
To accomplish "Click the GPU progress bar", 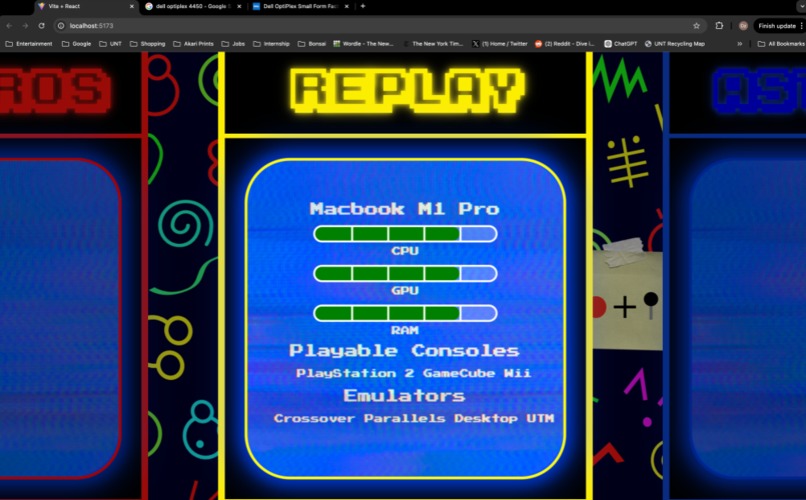I will tap(405, 273).
